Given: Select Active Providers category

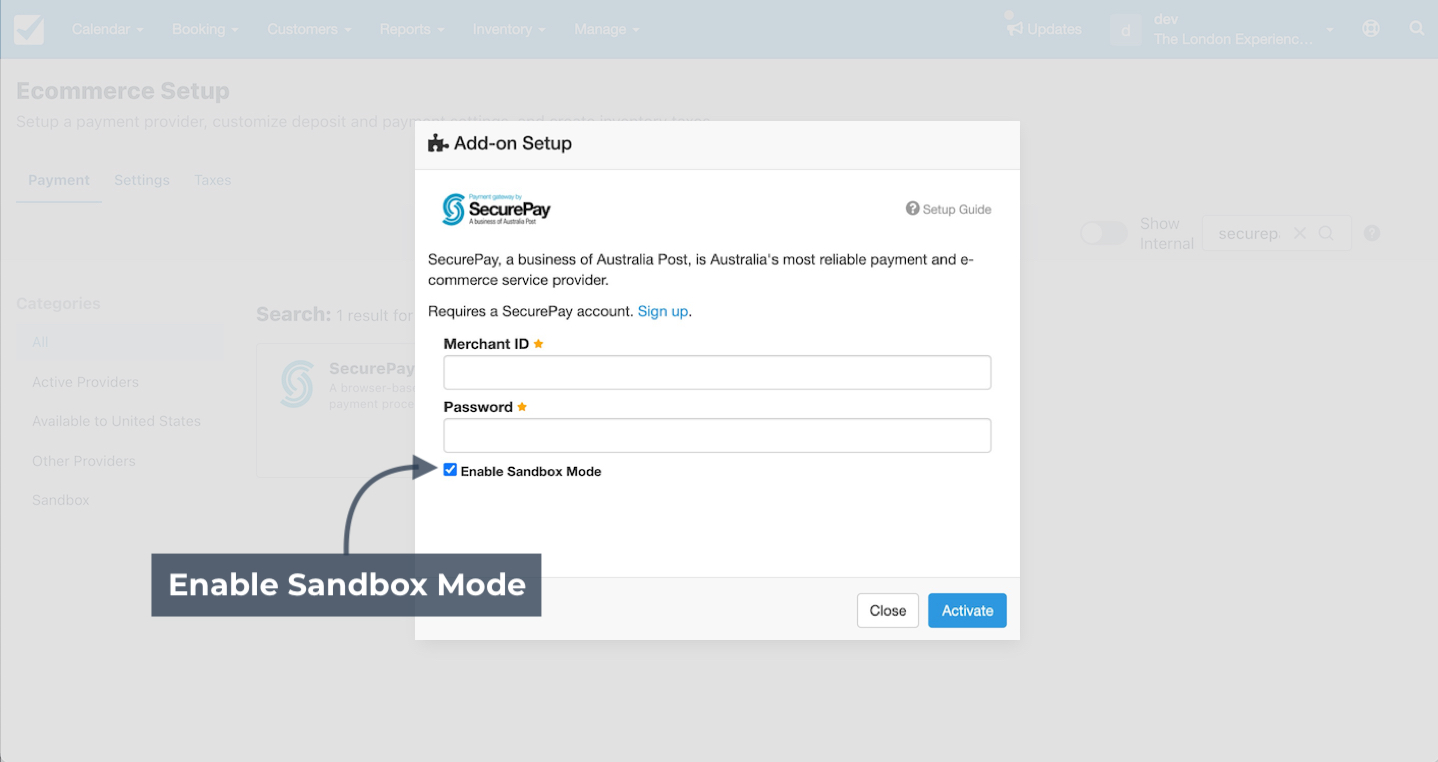Looking at the screenshot, I should [85, 382].
